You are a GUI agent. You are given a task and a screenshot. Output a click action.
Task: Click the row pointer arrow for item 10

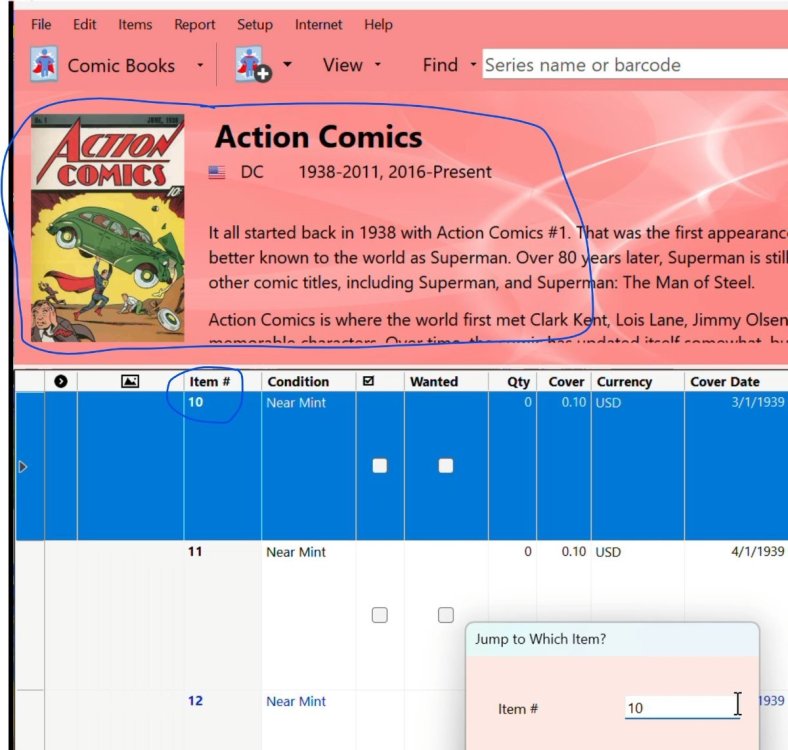24,466
